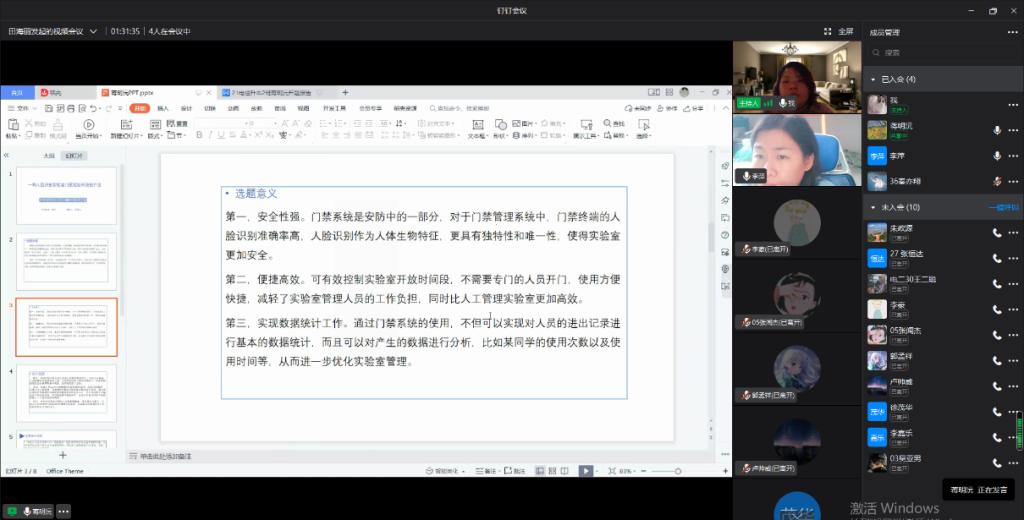Click the add new slide plus icon
The image size is (1024, 520).
pyautogui.click(x=62, y=455)
